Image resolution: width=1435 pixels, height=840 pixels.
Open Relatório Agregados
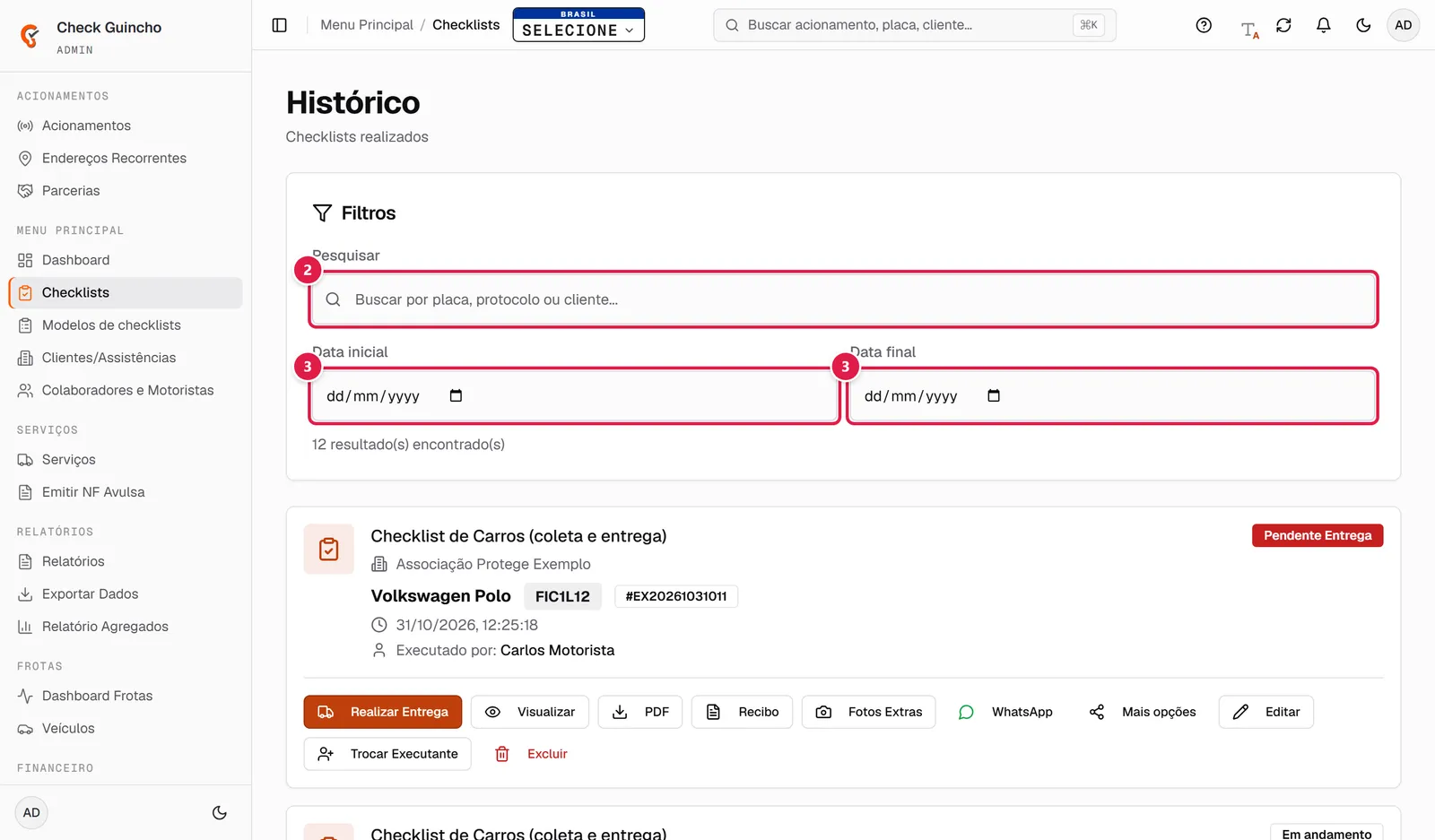click(x=126, y=627)
